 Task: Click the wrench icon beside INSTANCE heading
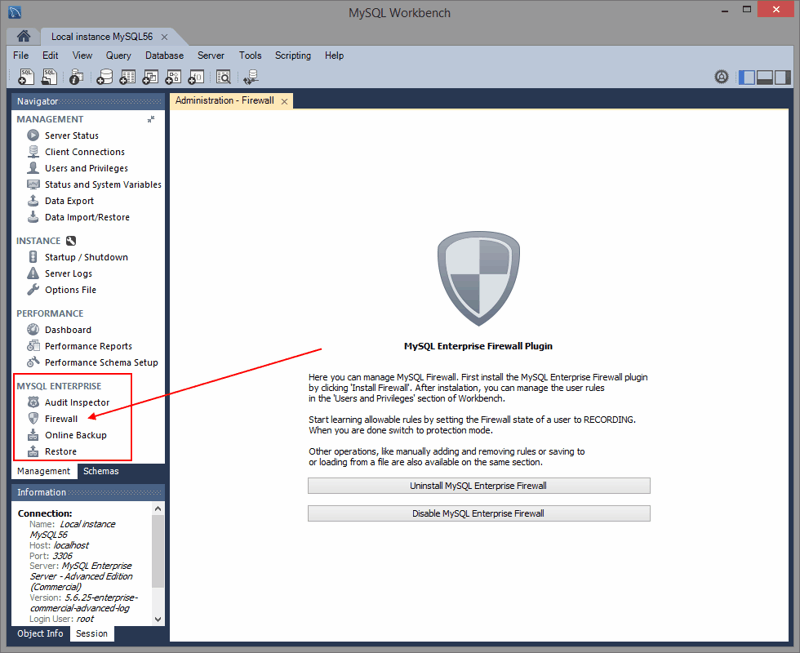[71, 241]
